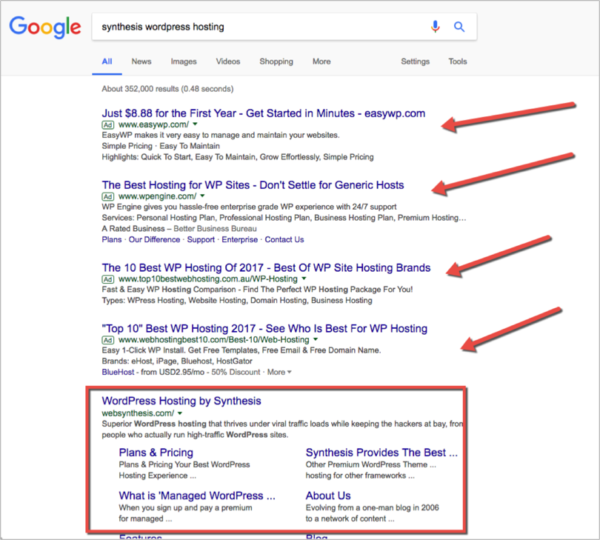Click Ad badge beside top10bestwebhosting.com.au
Screen dimensions: 600x540
(108, 279)
